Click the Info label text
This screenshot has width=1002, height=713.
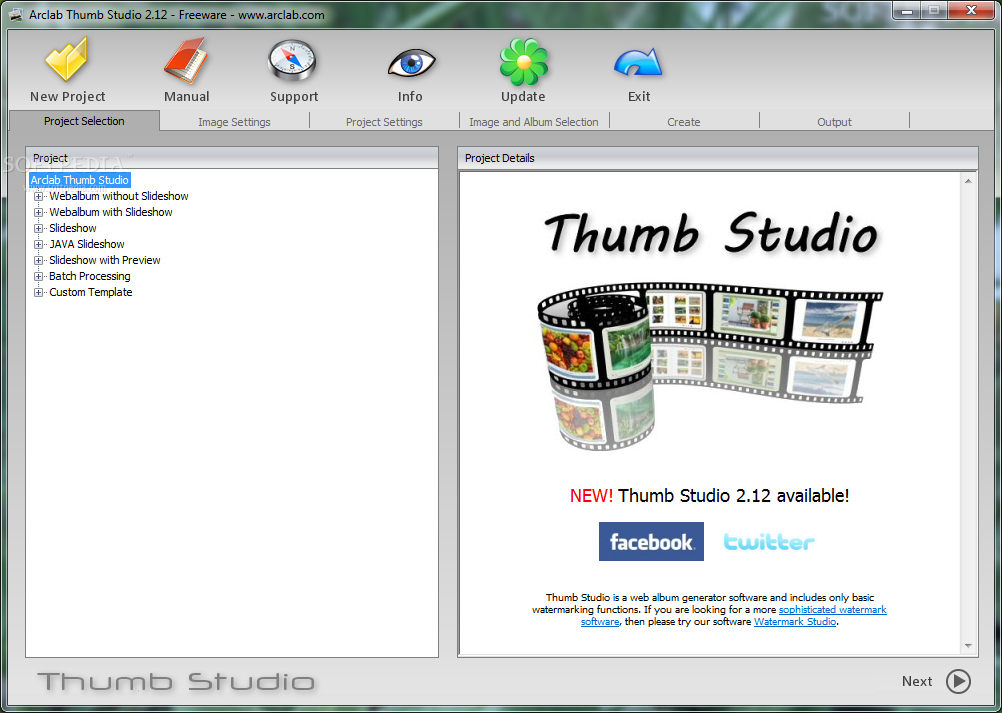[x=410, y=96]
